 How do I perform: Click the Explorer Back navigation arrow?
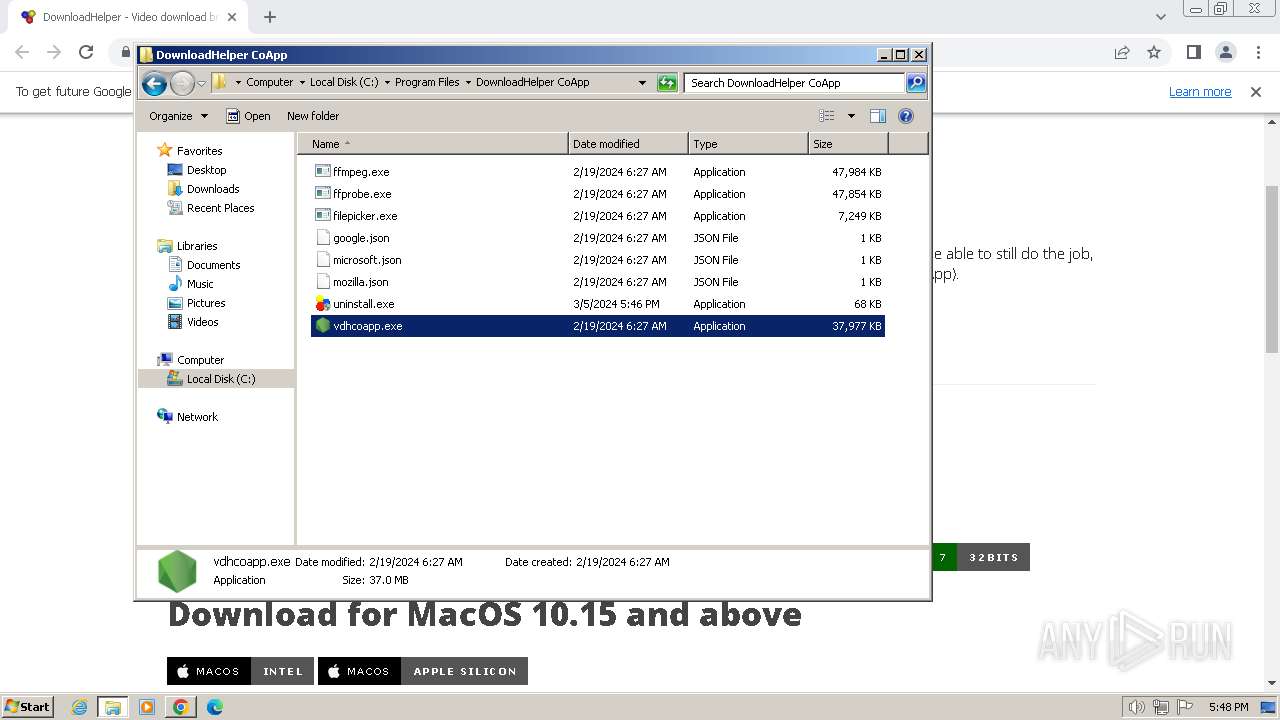pos(154,83)
